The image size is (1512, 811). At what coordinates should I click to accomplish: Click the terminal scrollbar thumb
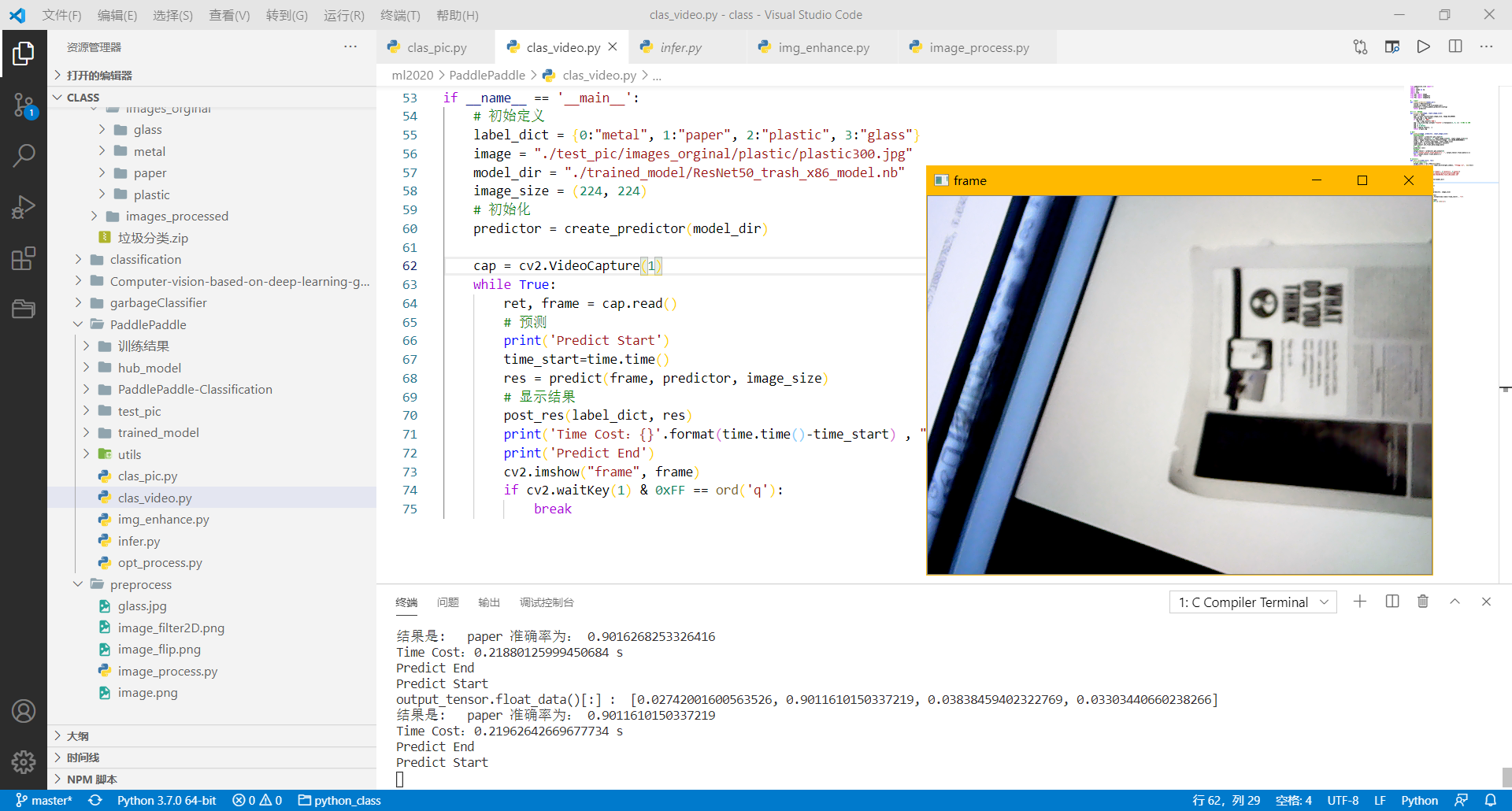[1506, 777]
